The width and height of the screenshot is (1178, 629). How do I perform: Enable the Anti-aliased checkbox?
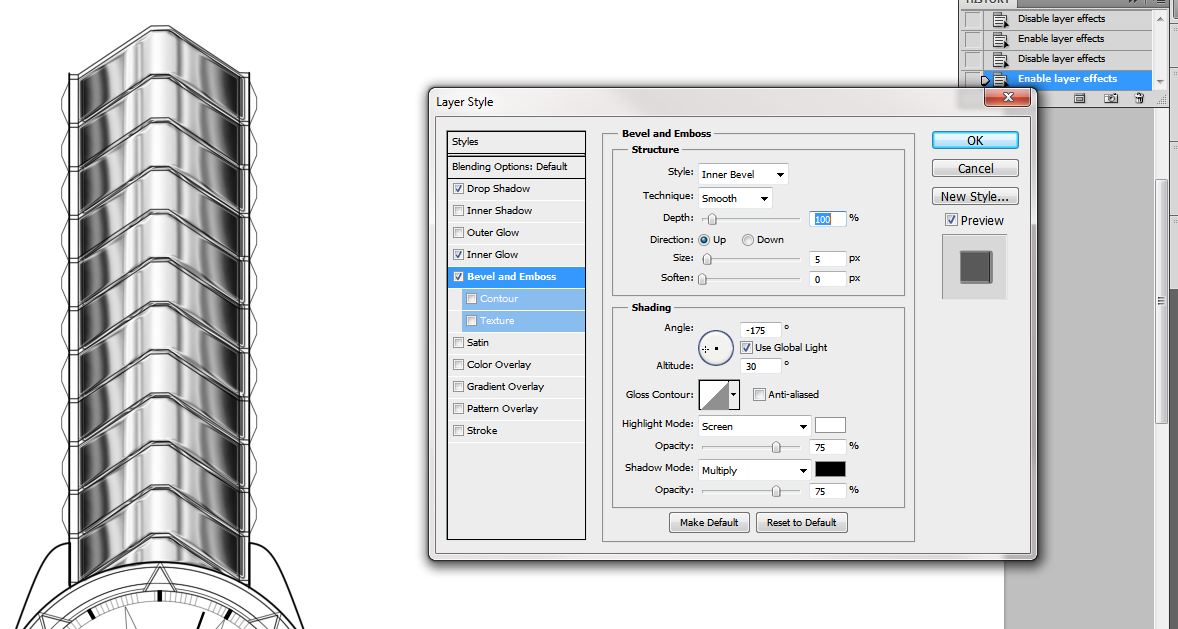760,395
